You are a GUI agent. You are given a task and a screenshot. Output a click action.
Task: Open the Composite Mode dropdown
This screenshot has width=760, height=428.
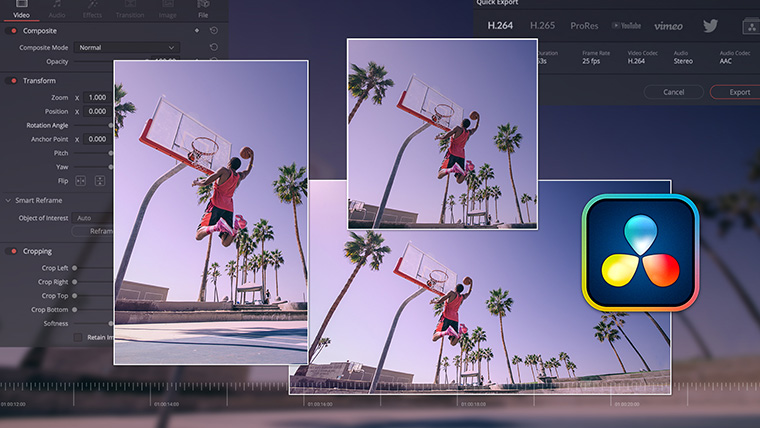click(127, 47)
